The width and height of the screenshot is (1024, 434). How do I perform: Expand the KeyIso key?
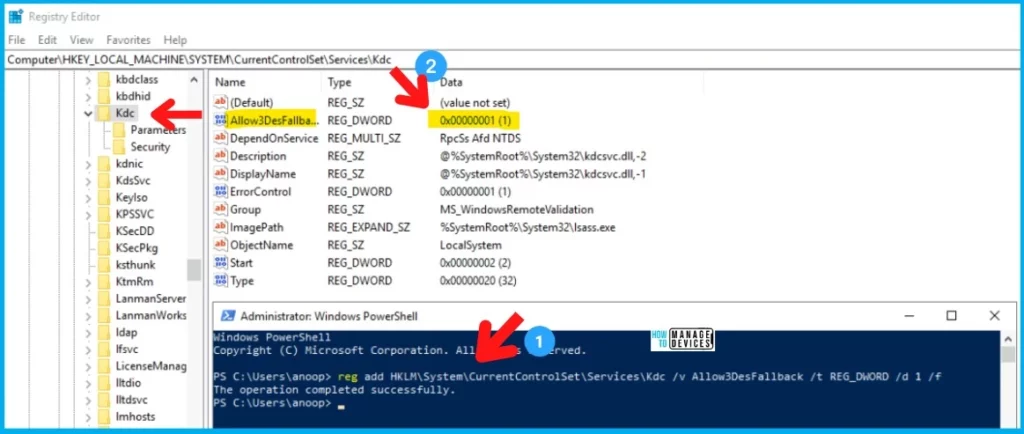point(88,198)
